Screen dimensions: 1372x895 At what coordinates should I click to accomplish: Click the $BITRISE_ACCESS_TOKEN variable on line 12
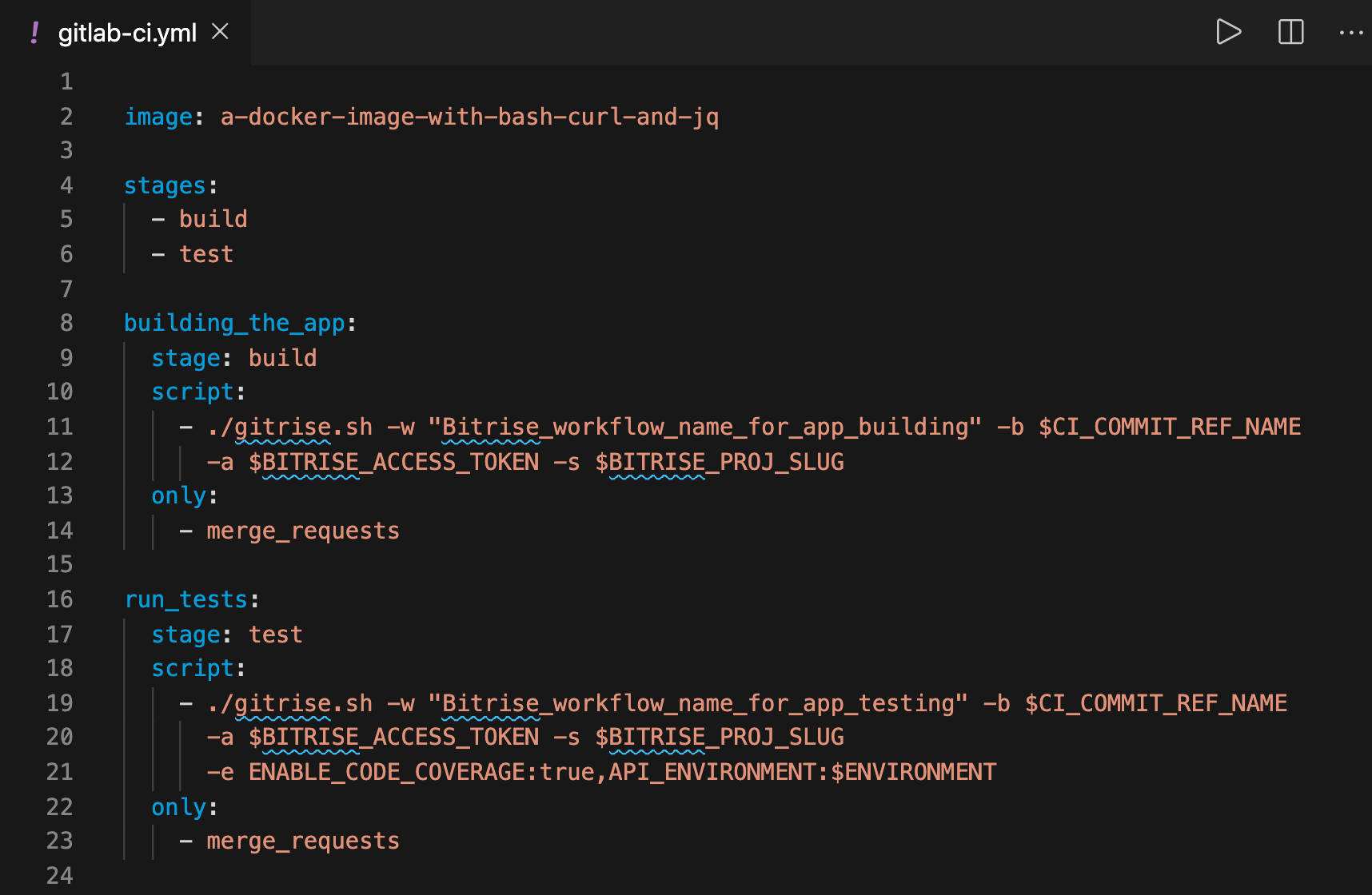point(393,462)
